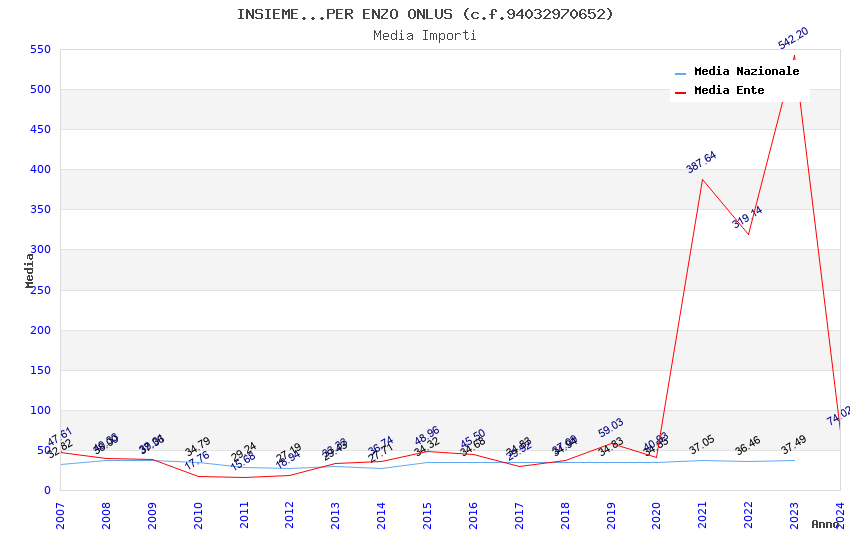Viewport: 850px width, 550px height.
Task: Click the 59.03 data label
Action: (x=611, y=428)
